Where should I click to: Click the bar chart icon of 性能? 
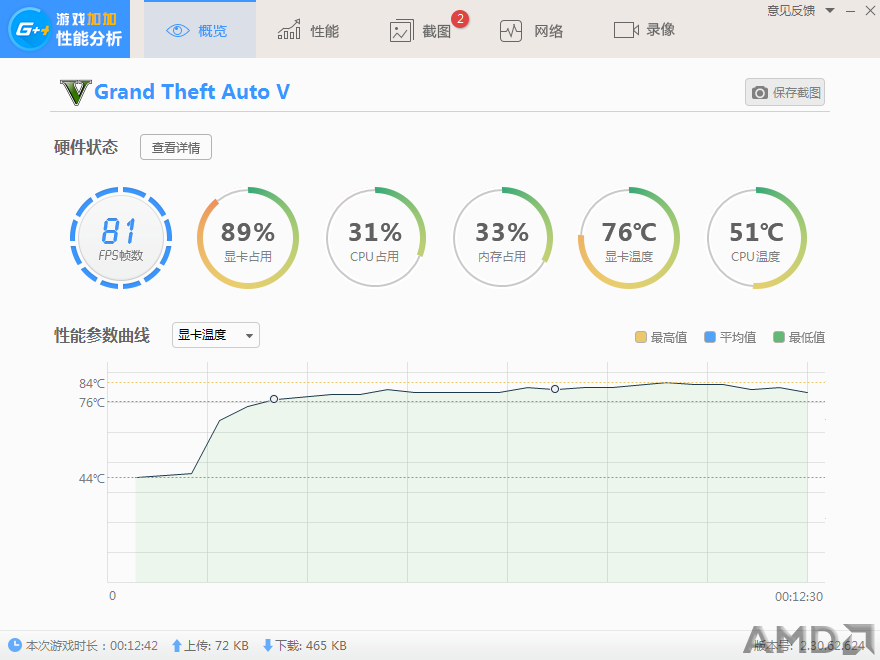289,30
